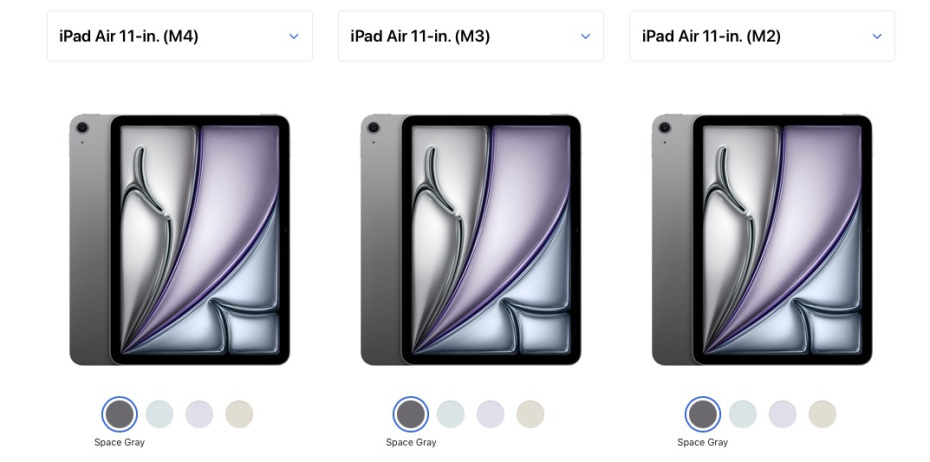Click the iPad Air M4 product image
Viewport: 930px width, 462px height.
pos(180,240)
